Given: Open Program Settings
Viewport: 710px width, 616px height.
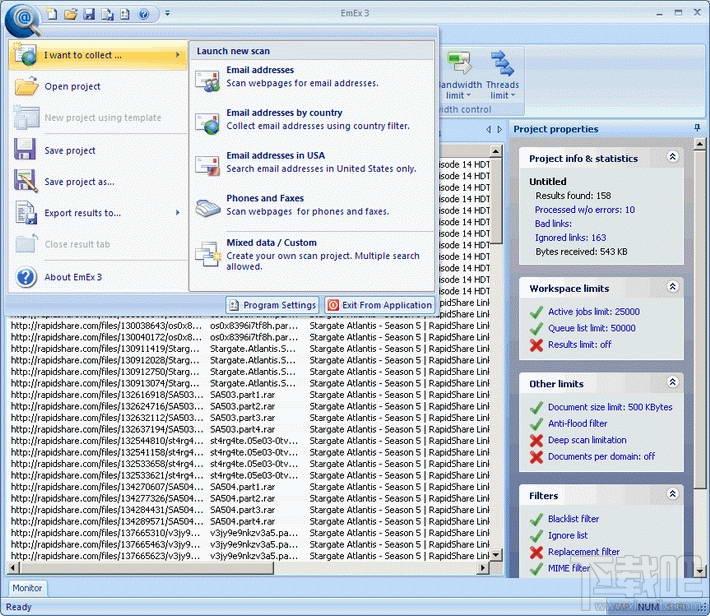Looking at the screenshot, I should pyautogui.click(x=272, y=305).
